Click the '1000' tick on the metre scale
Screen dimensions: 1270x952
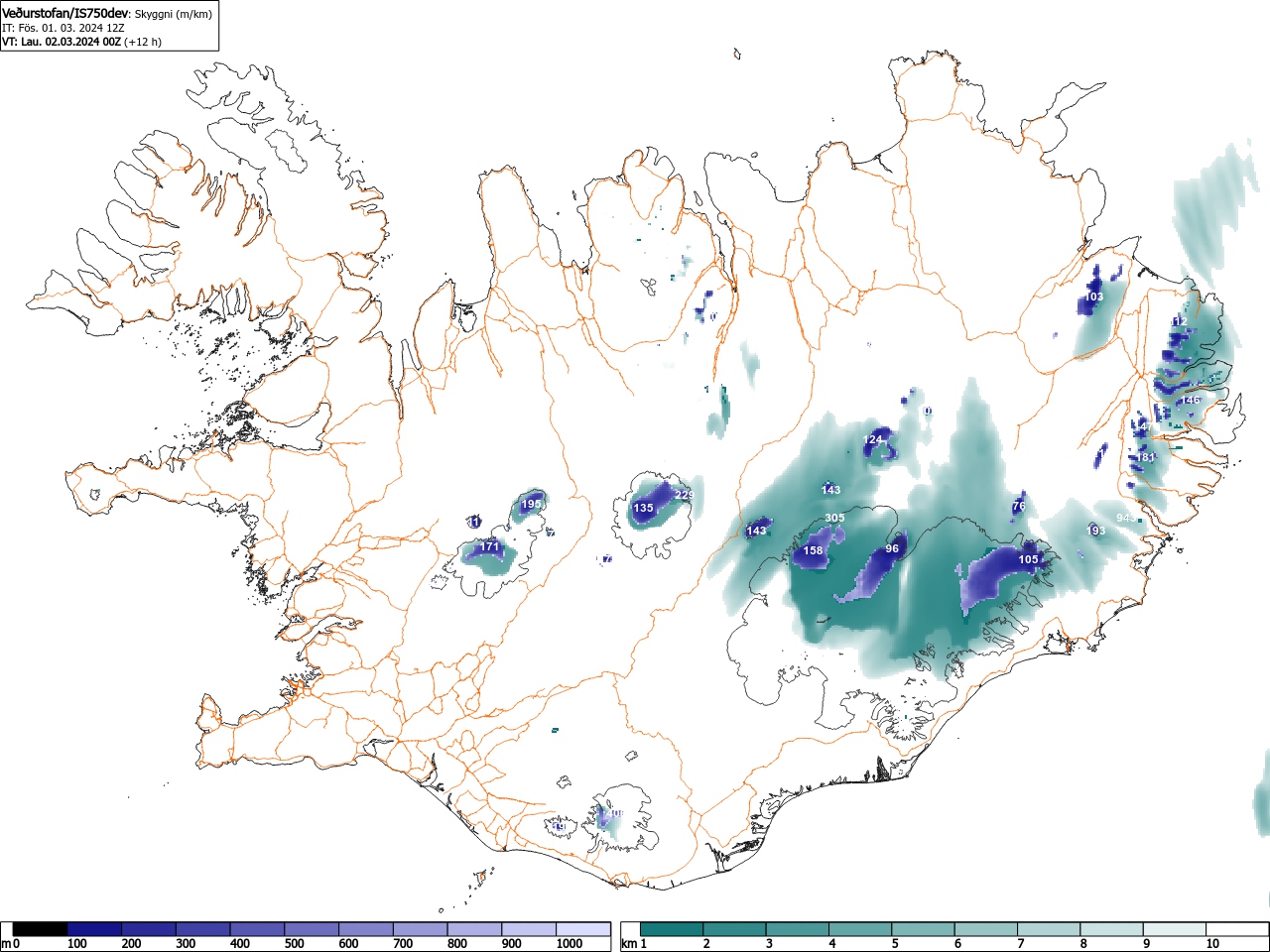pos(570,944)
